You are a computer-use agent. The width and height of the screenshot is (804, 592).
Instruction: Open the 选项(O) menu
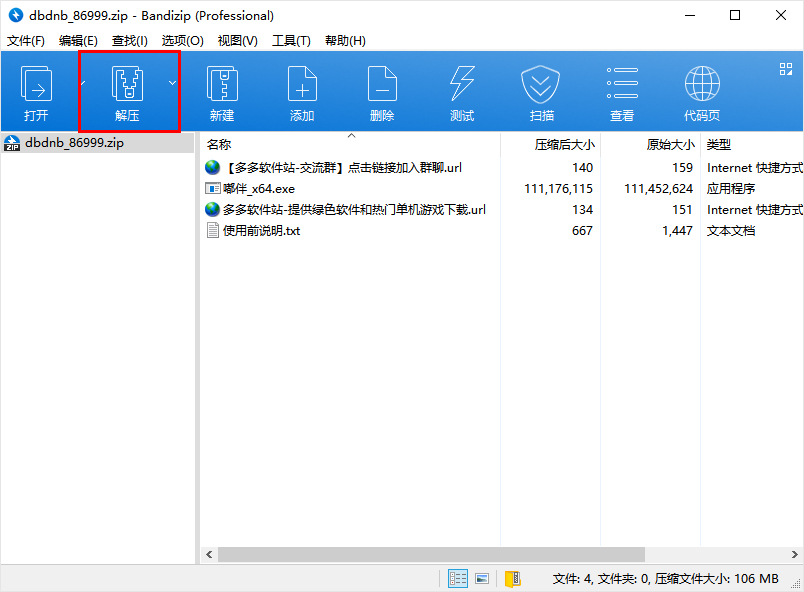(x=183, y=40)
